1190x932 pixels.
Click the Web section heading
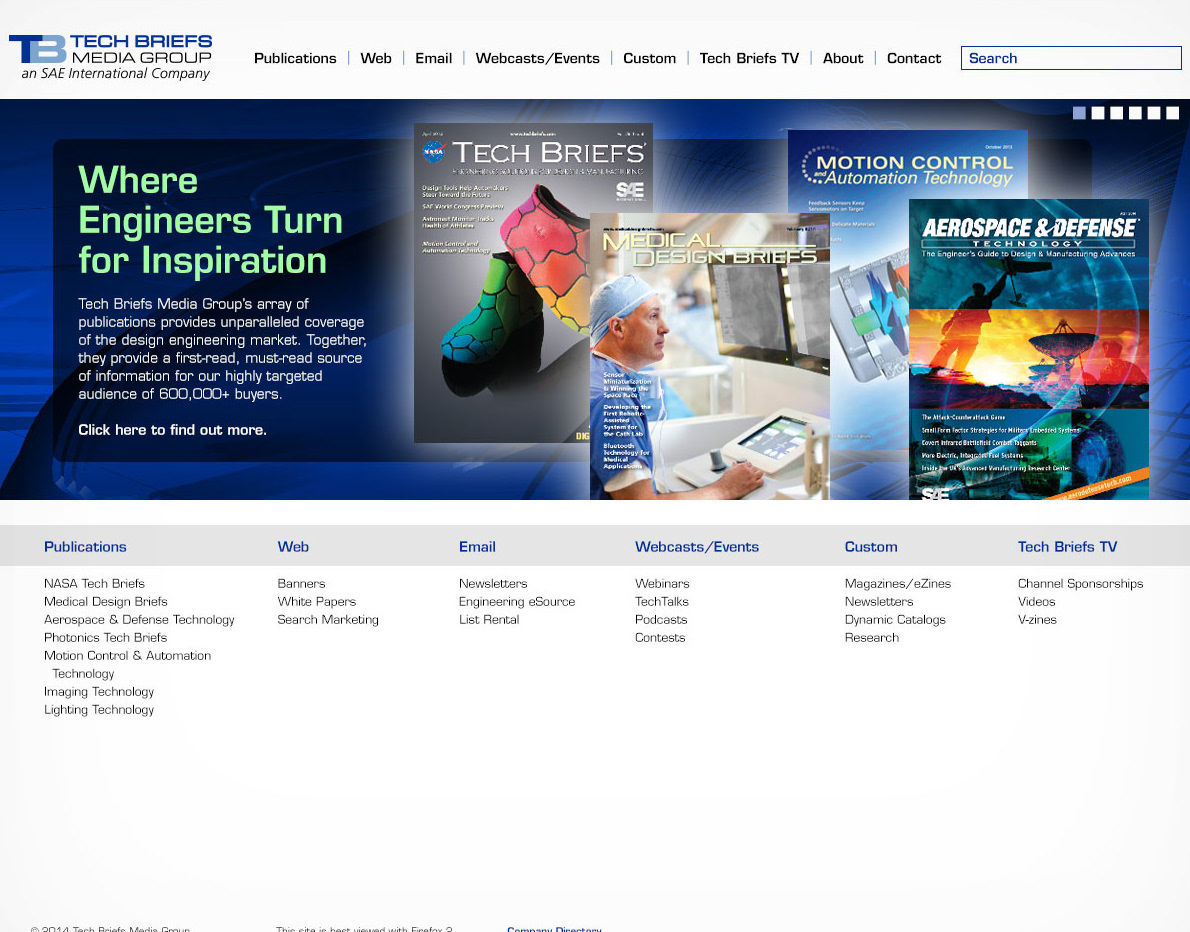tap(293, 546)
